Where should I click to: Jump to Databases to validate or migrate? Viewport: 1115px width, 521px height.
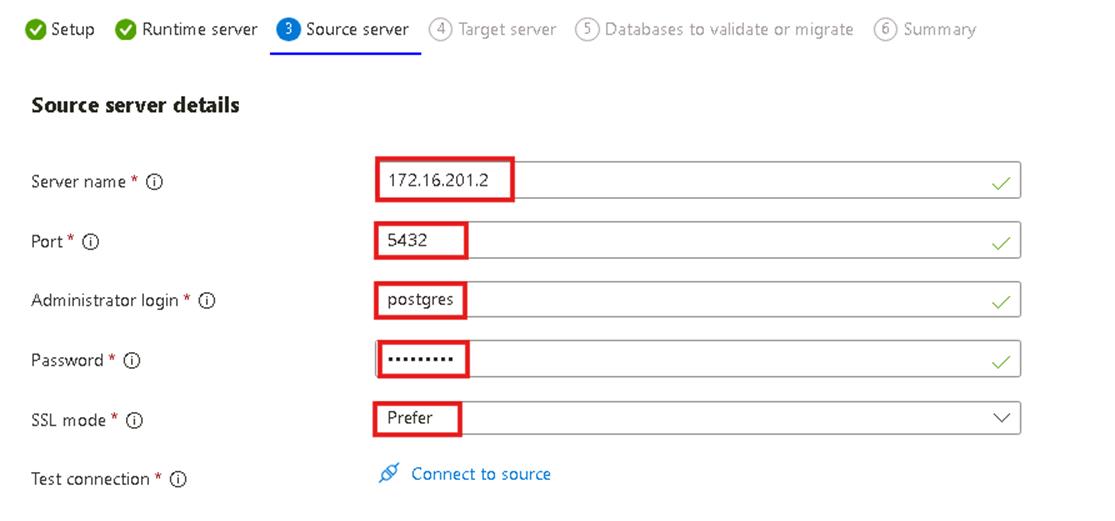(730, 30)
